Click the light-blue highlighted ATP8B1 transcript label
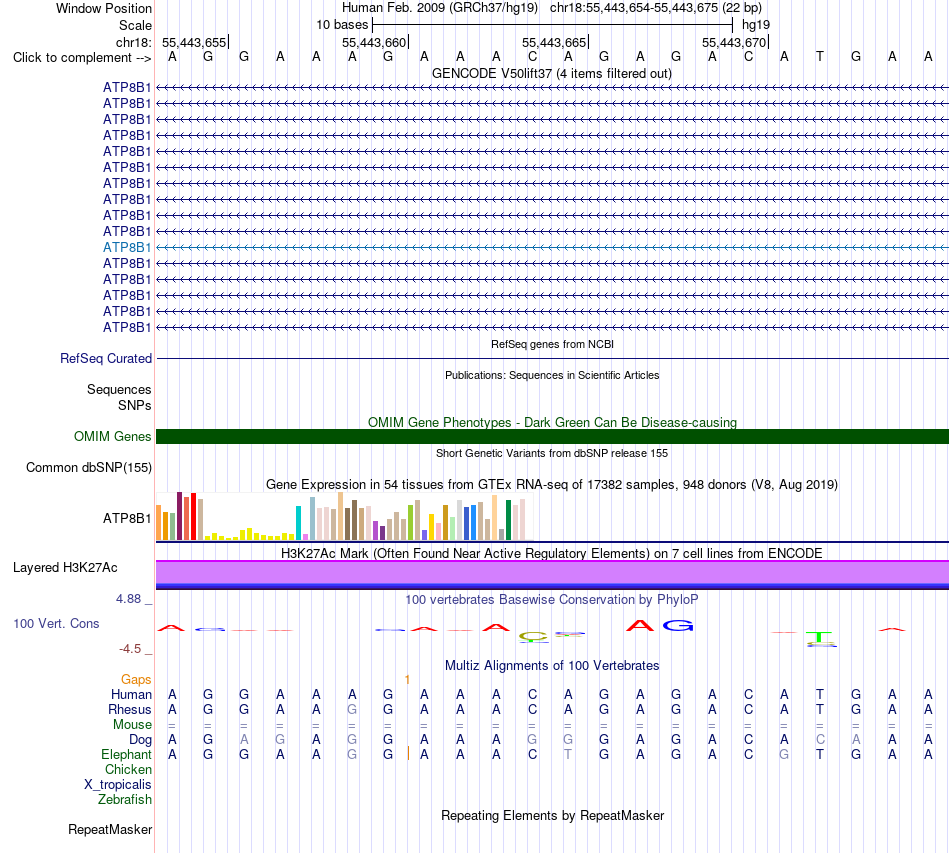This screenshot has width=950, height=853. pyautogui.click(x=127, y=247)
